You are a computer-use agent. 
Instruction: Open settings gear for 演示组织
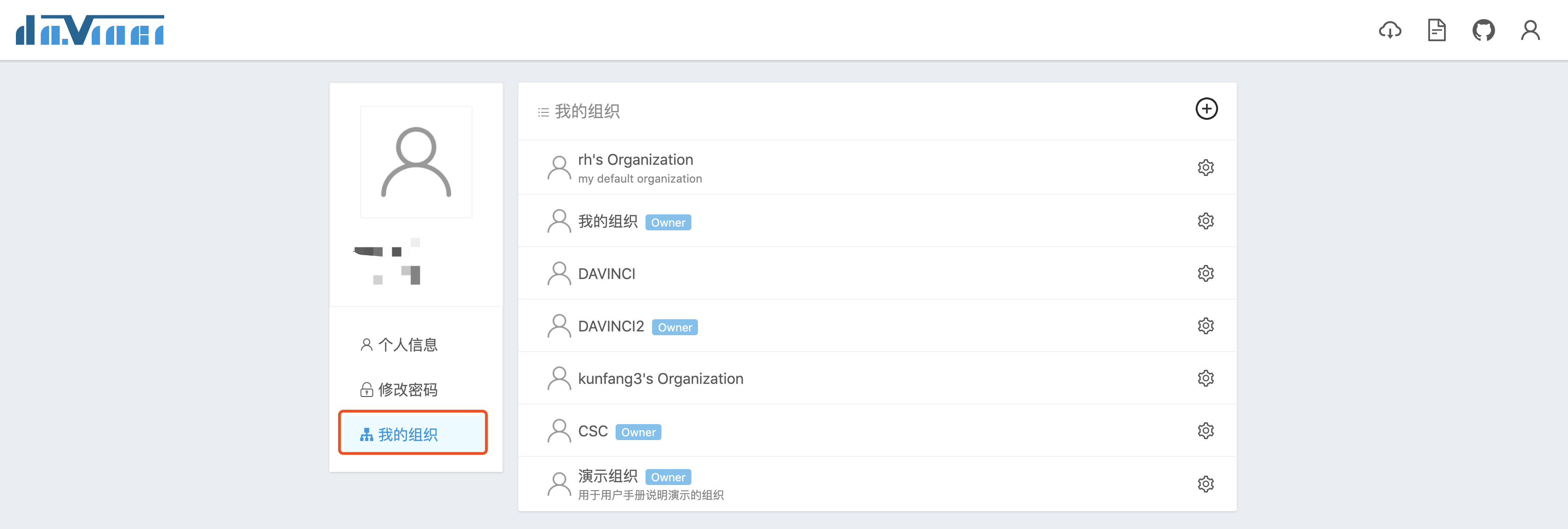[1205, 484]
